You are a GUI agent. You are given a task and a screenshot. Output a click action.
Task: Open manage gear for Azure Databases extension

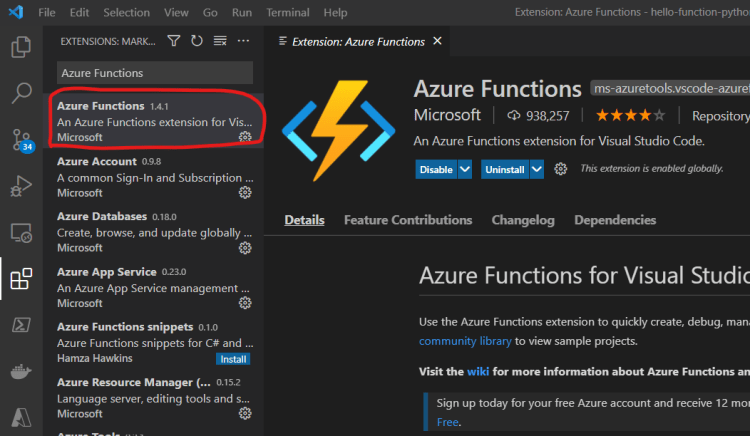(245, 248)
